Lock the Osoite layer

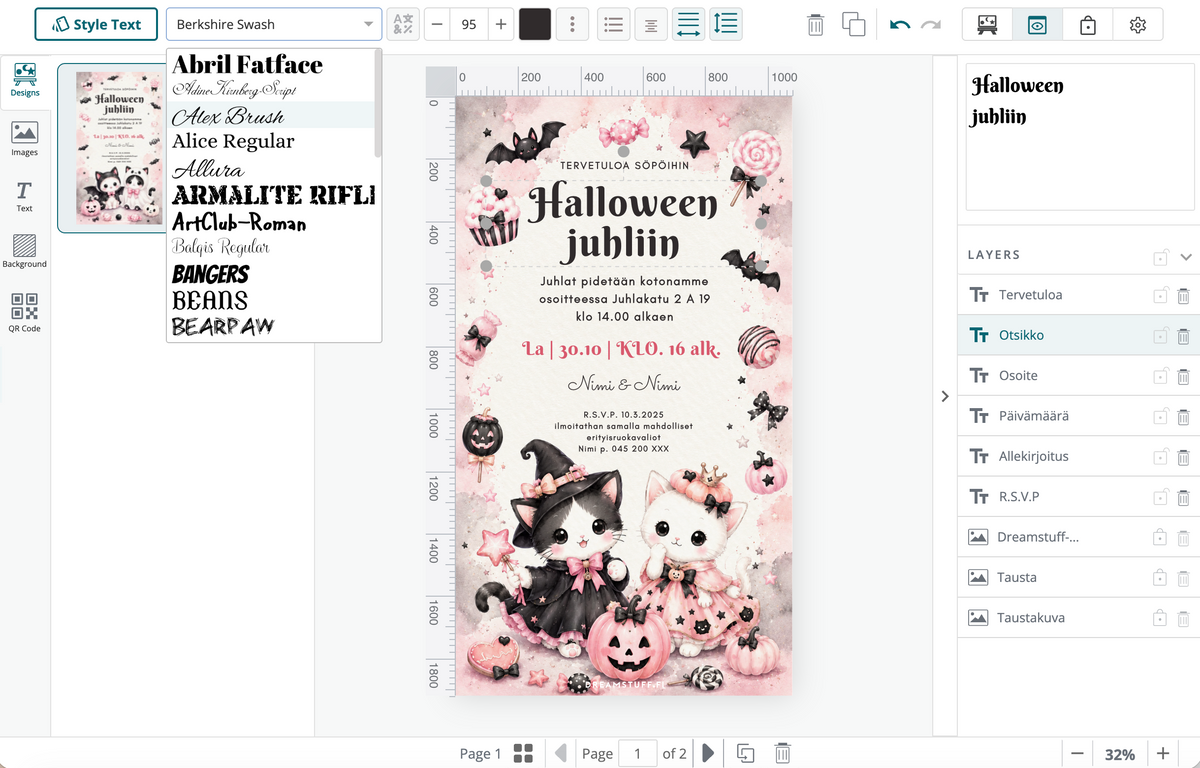pos(1160,376)
